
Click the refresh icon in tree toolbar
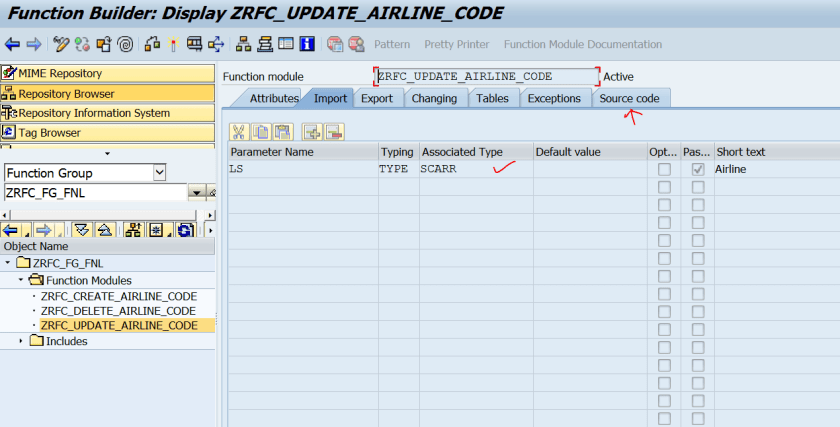point(185,230)
